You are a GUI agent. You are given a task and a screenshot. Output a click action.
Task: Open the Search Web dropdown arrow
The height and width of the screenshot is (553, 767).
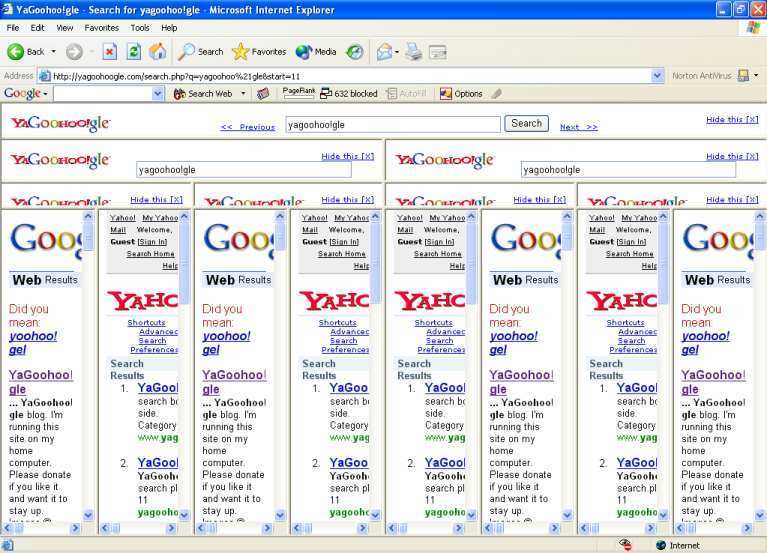pyautogui.click(x=243, y=93)
